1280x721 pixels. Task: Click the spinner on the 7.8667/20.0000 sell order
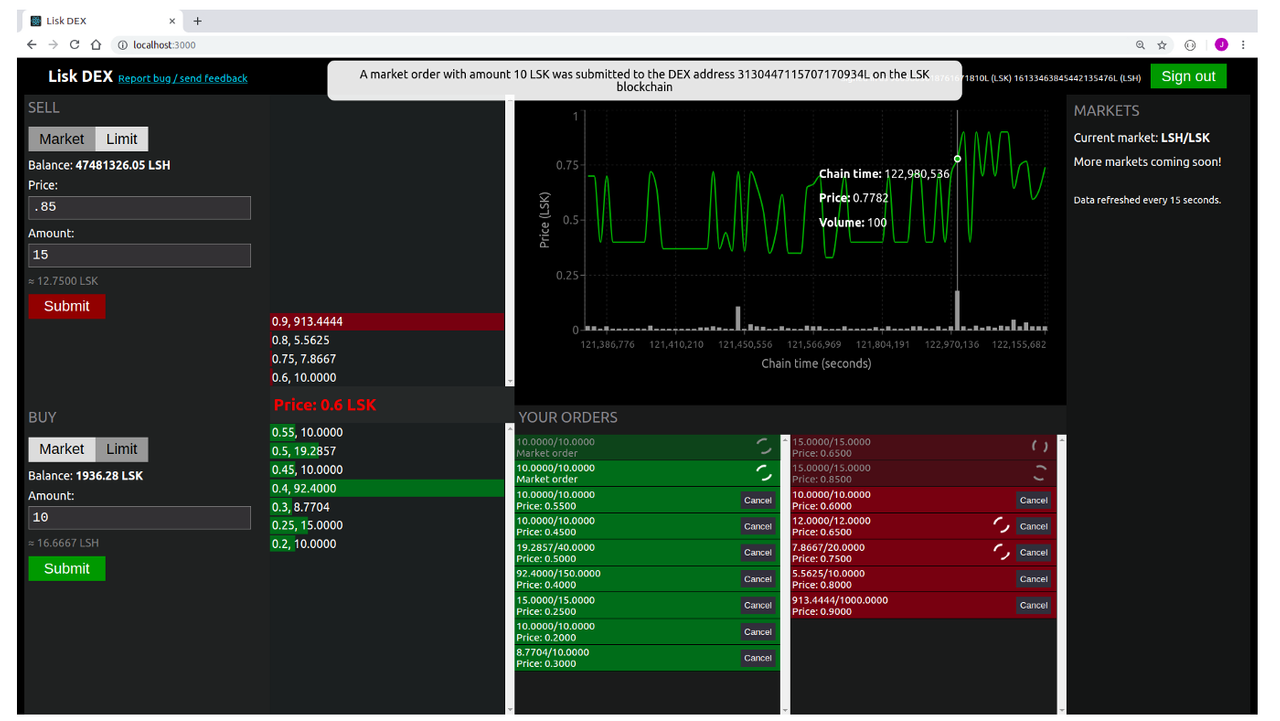(1000, 552)
